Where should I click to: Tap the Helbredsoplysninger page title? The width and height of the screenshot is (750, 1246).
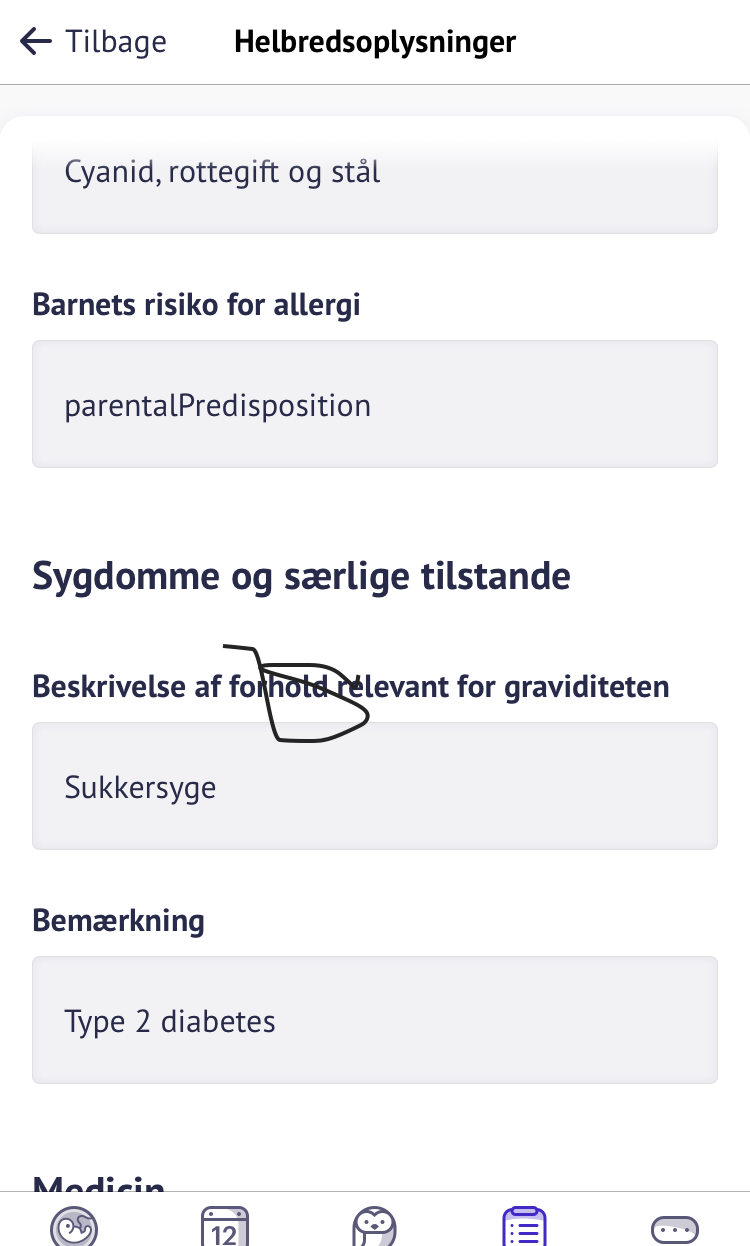[375, 42]
